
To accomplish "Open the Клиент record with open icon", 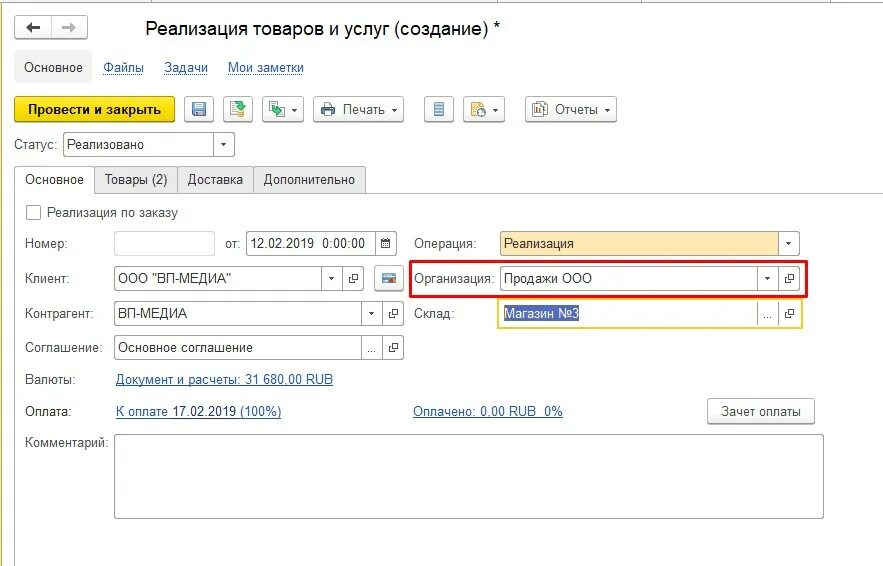I will click(x=353, y=278).
